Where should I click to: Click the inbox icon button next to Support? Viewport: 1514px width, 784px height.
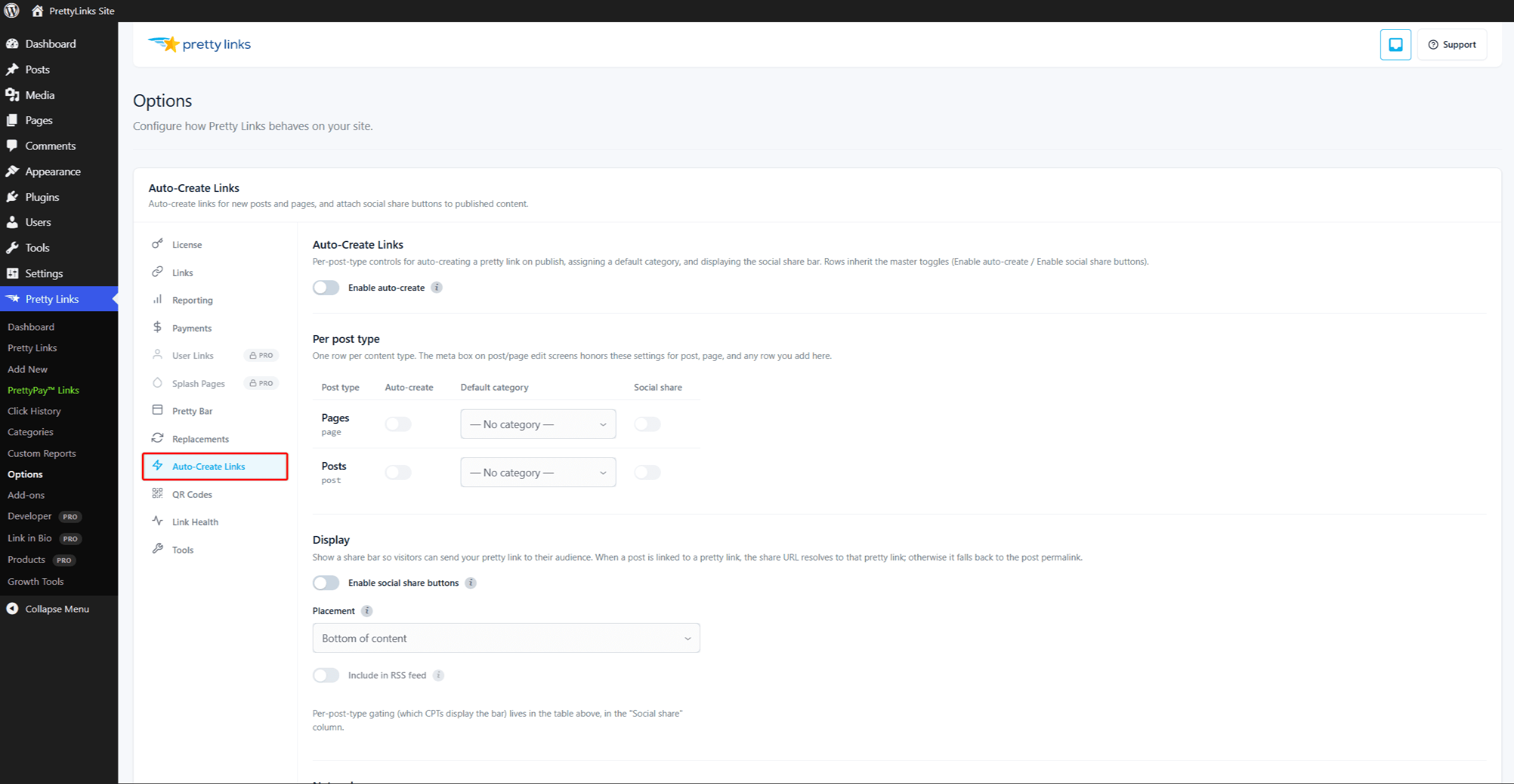pos(1395,44)
